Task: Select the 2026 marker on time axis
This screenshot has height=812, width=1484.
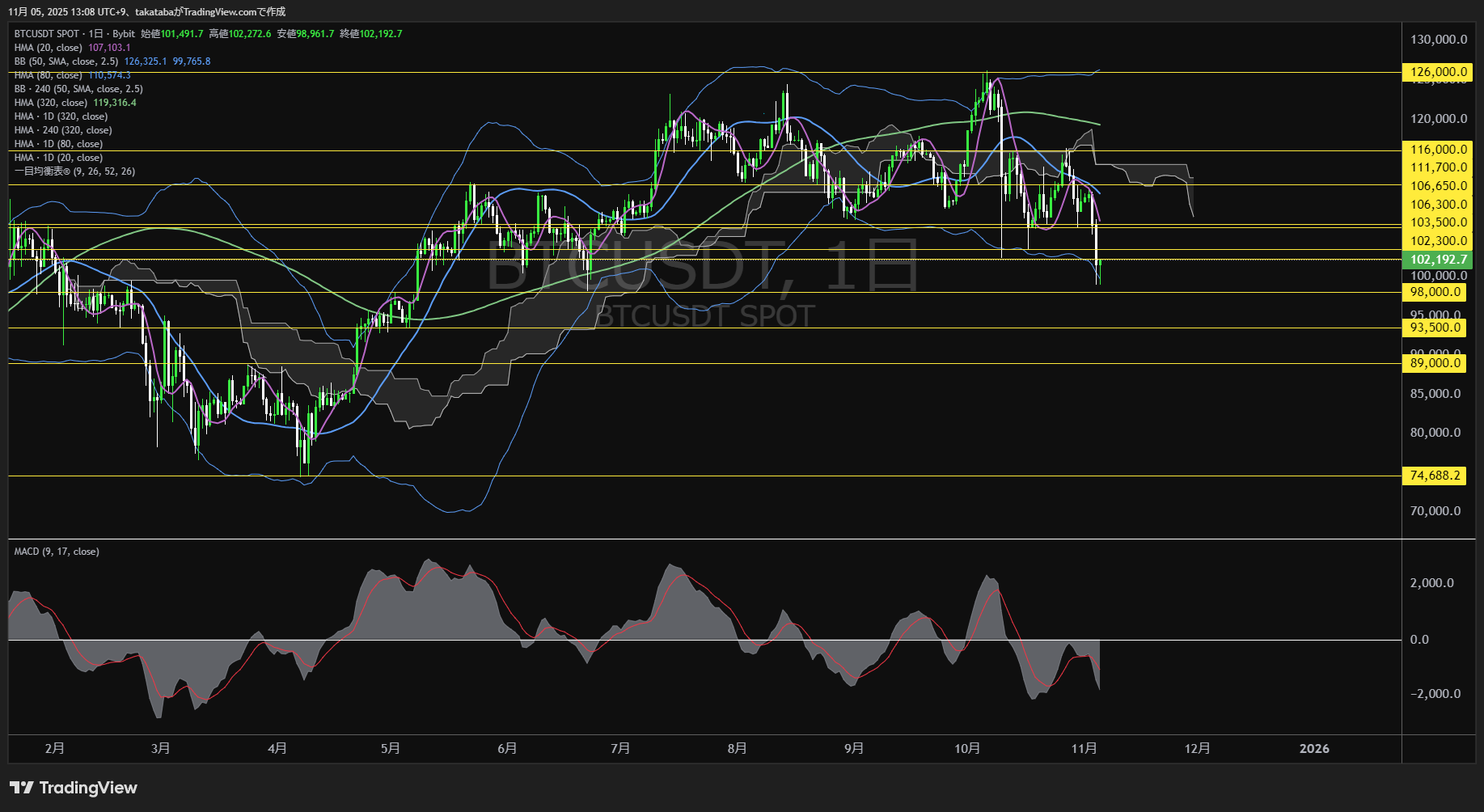Action: [1314, 749]
